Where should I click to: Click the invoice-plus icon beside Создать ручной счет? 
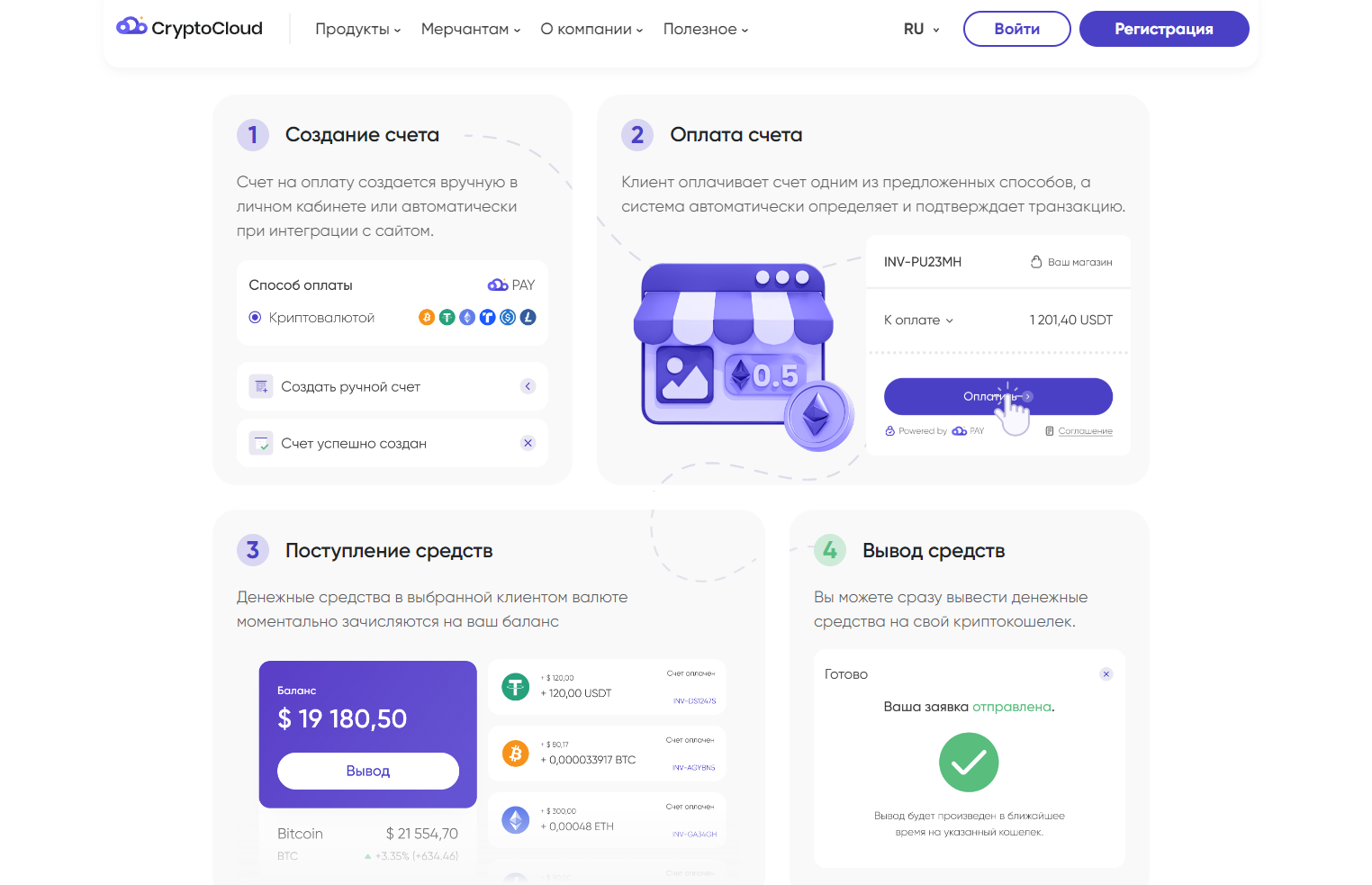pyautogui.click(x=261, y=386)
